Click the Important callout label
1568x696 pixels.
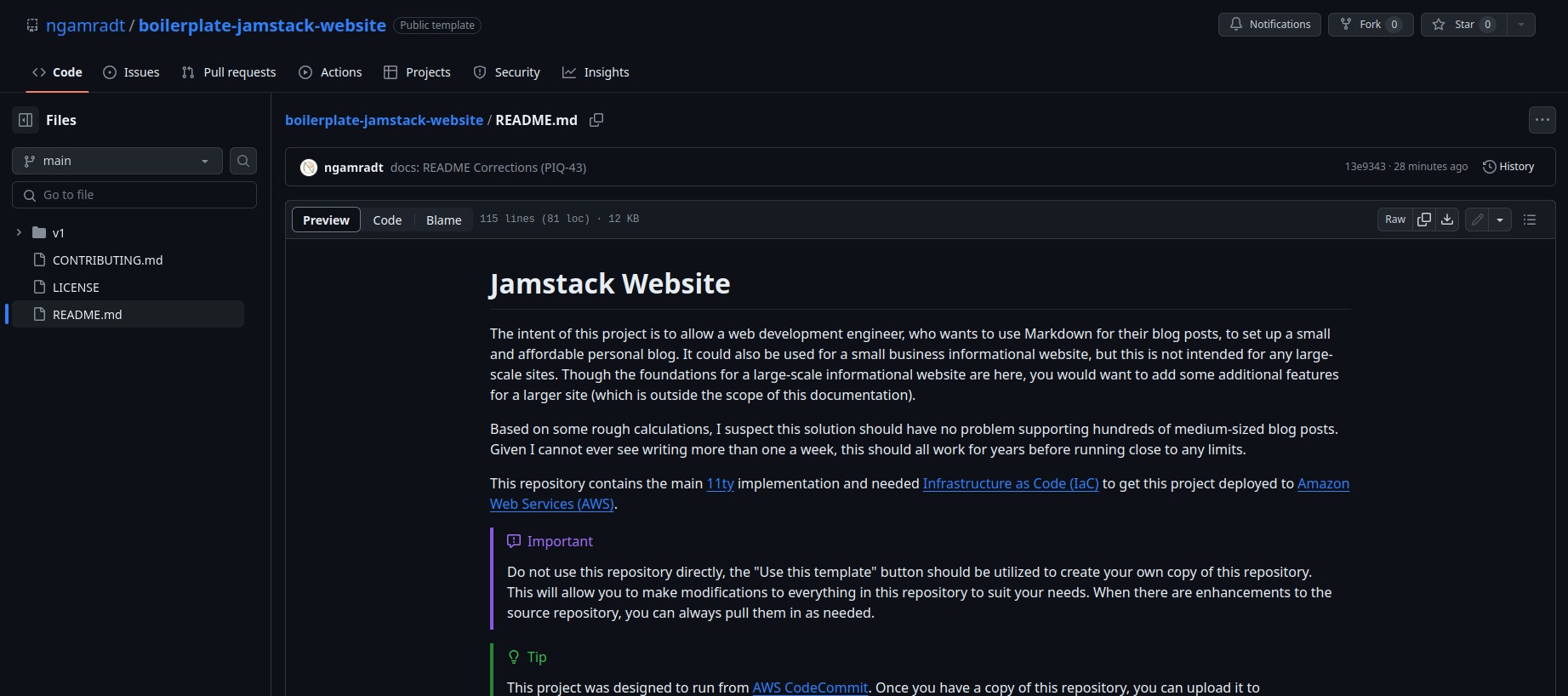tap(560, 541)
